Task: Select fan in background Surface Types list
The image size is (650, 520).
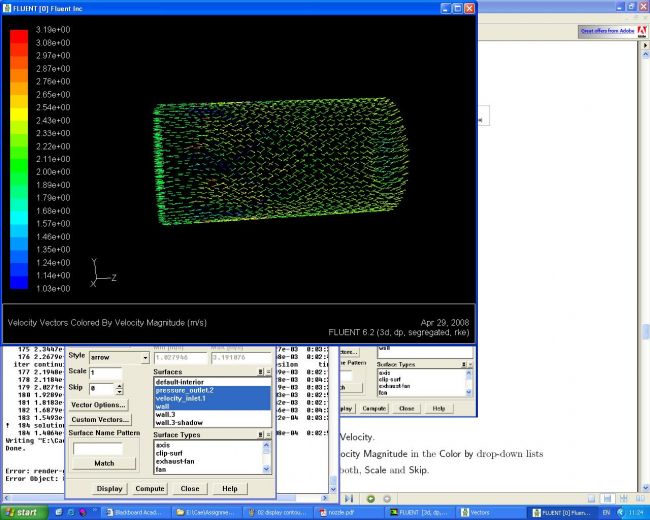Action: coord(421,392)
